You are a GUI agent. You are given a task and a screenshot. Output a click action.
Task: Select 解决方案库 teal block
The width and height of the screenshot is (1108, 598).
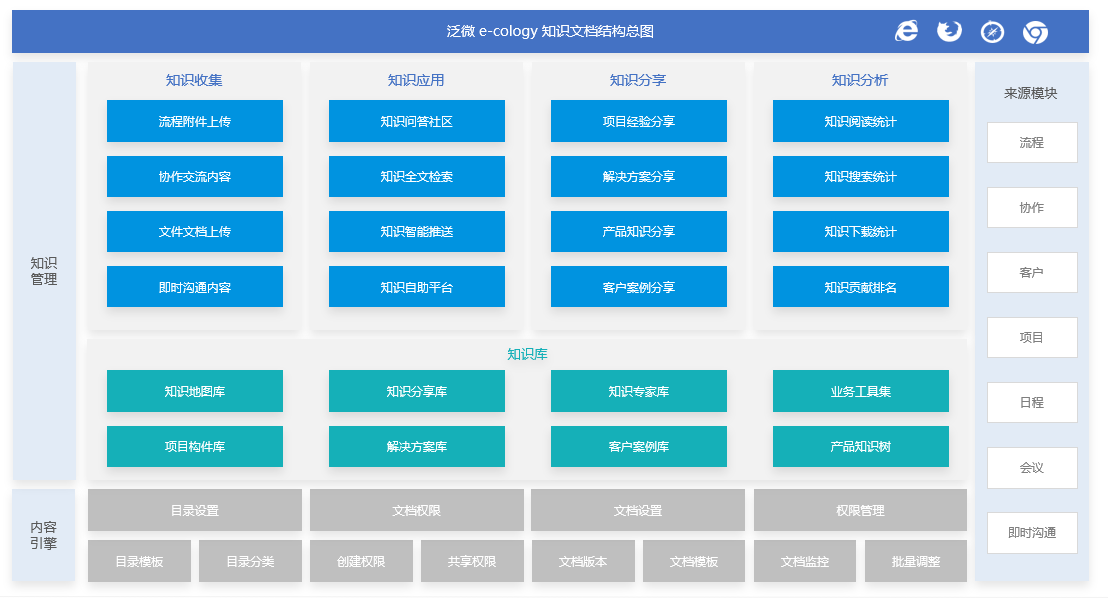coord(417,446)
